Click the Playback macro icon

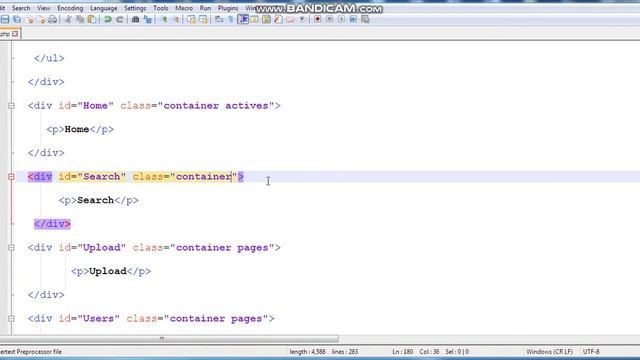(x=341, y=19)
